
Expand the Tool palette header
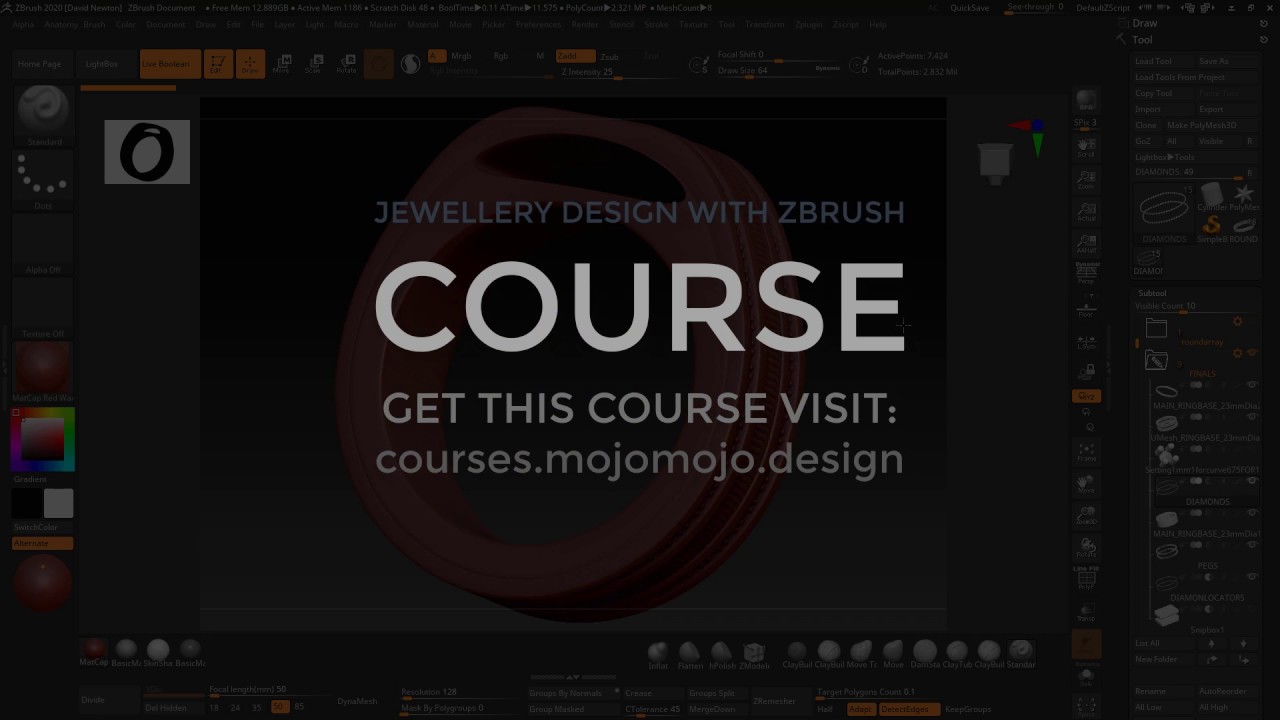[1142, 40]
